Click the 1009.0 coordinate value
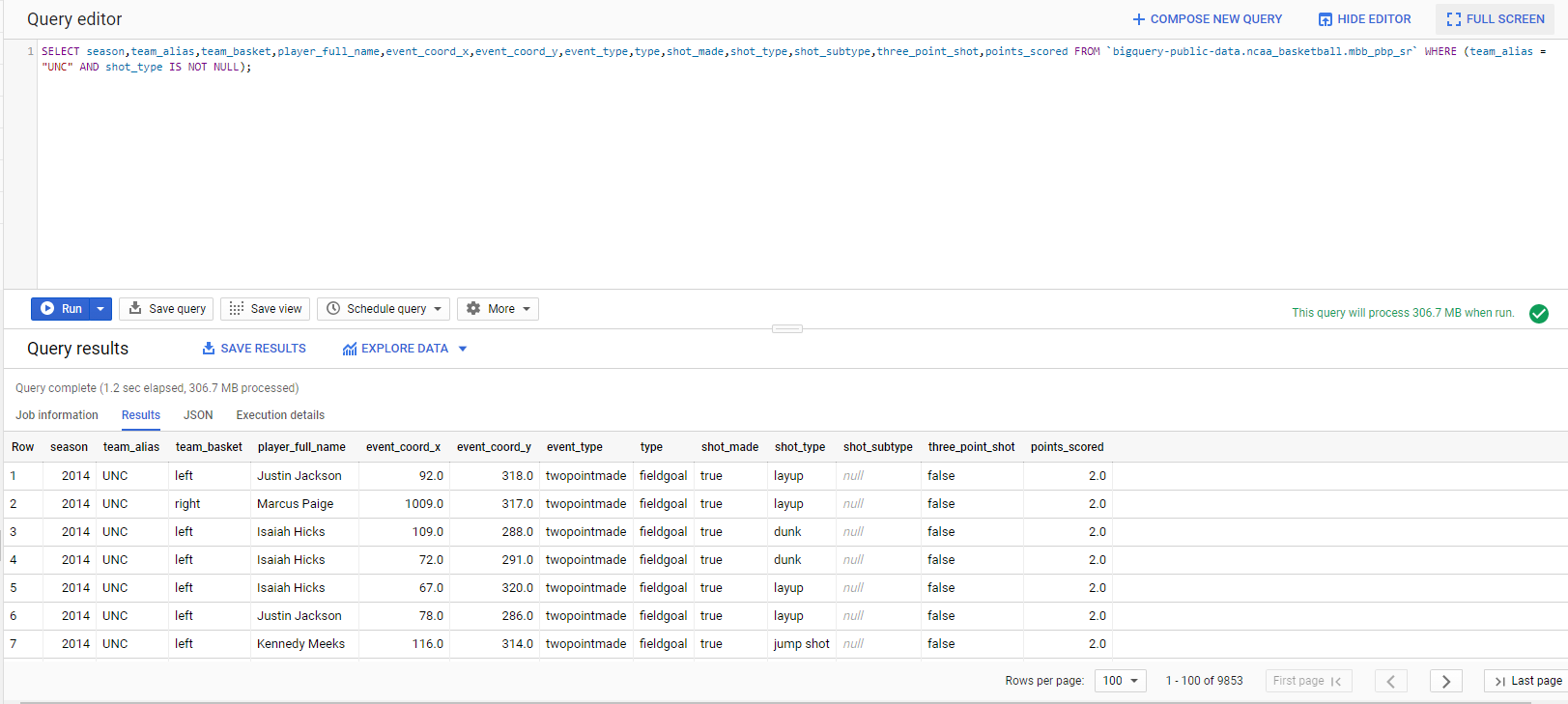 [x=424, y=504]
